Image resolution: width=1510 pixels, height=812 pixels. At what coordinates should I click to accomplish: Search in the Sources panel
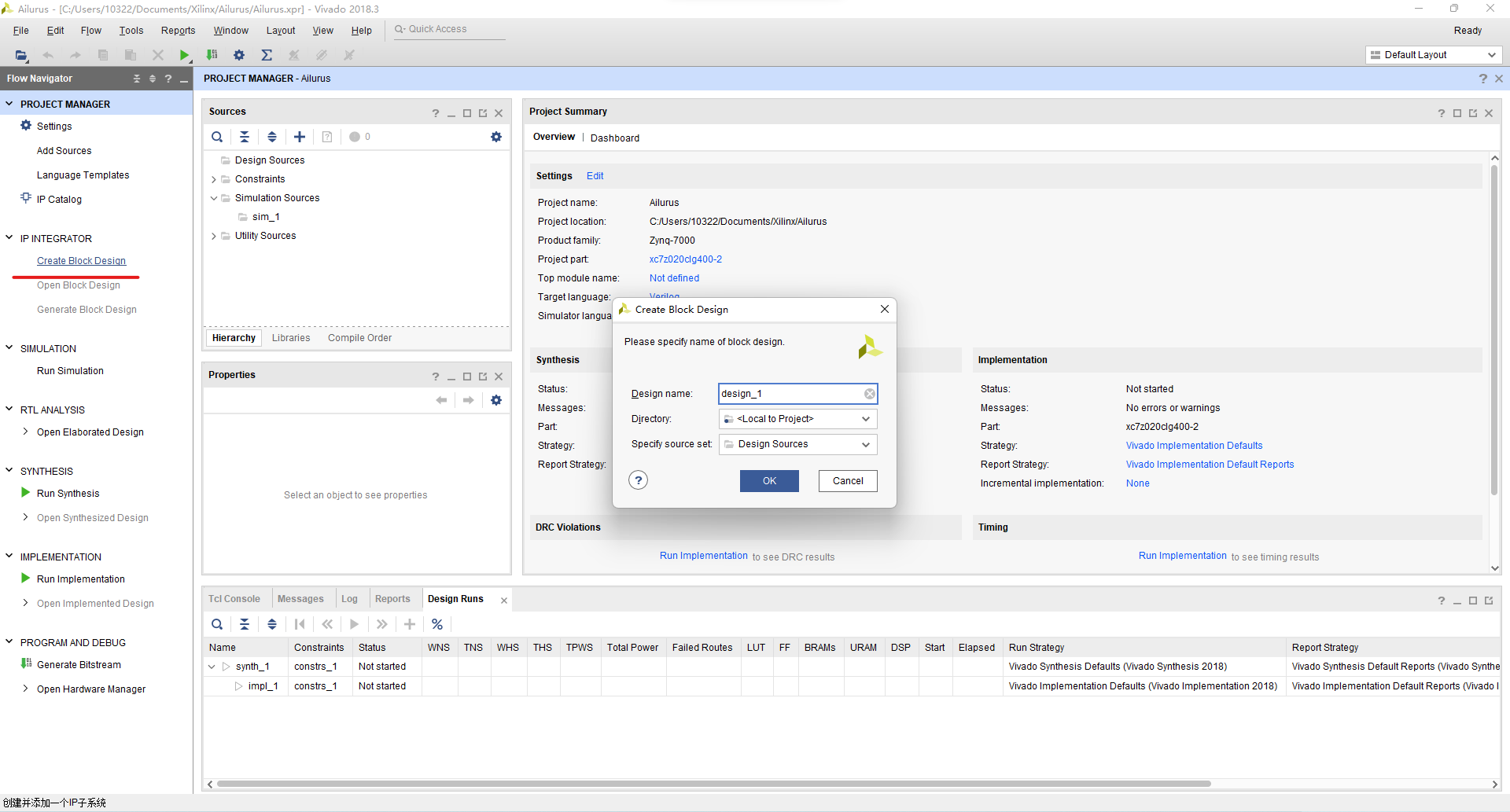click(217, 137)
